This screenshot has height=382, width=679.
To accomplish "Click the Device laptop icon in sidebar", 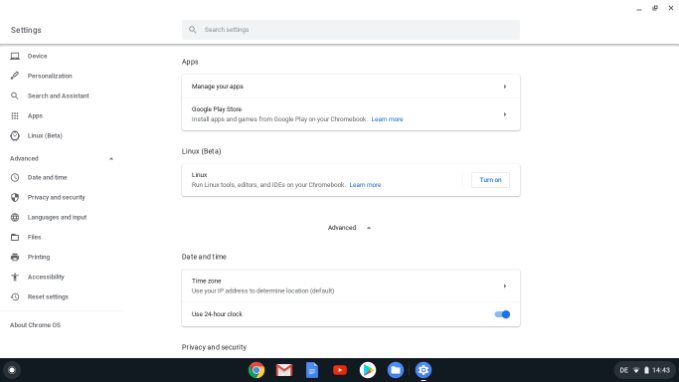I will 15,56.
